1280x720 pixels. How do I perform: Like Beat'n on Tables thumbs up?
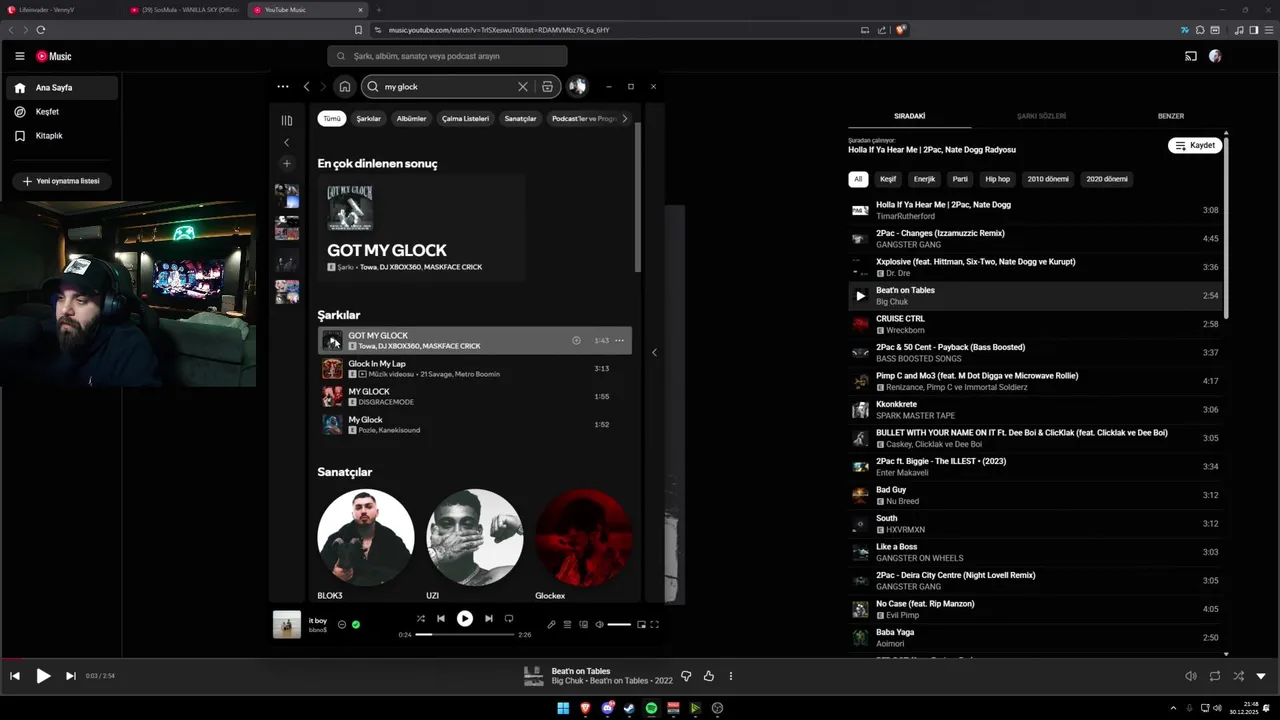[709, 677]
